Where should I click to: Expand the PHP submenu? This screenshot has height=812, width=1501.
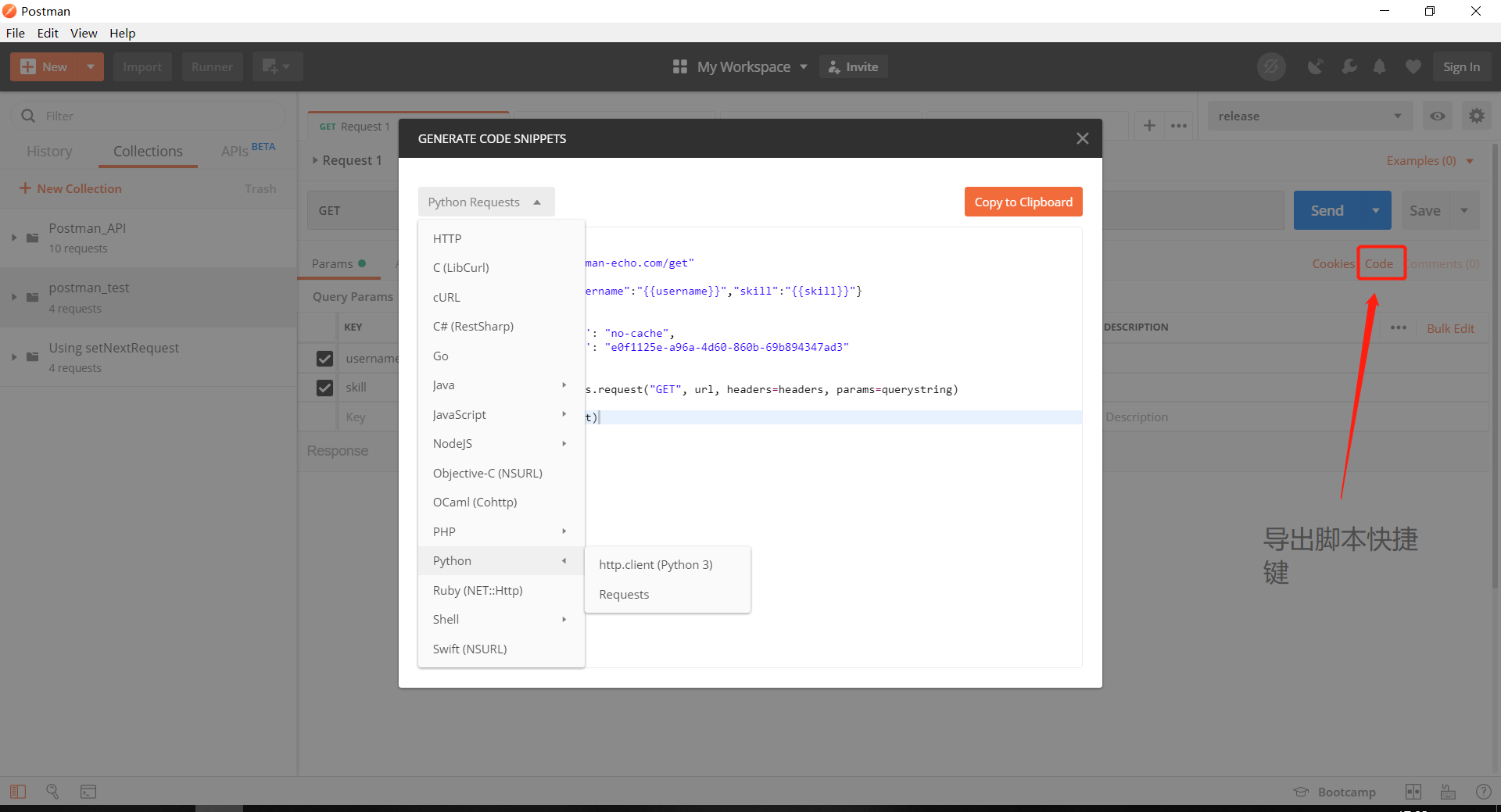tap(501, 531)
